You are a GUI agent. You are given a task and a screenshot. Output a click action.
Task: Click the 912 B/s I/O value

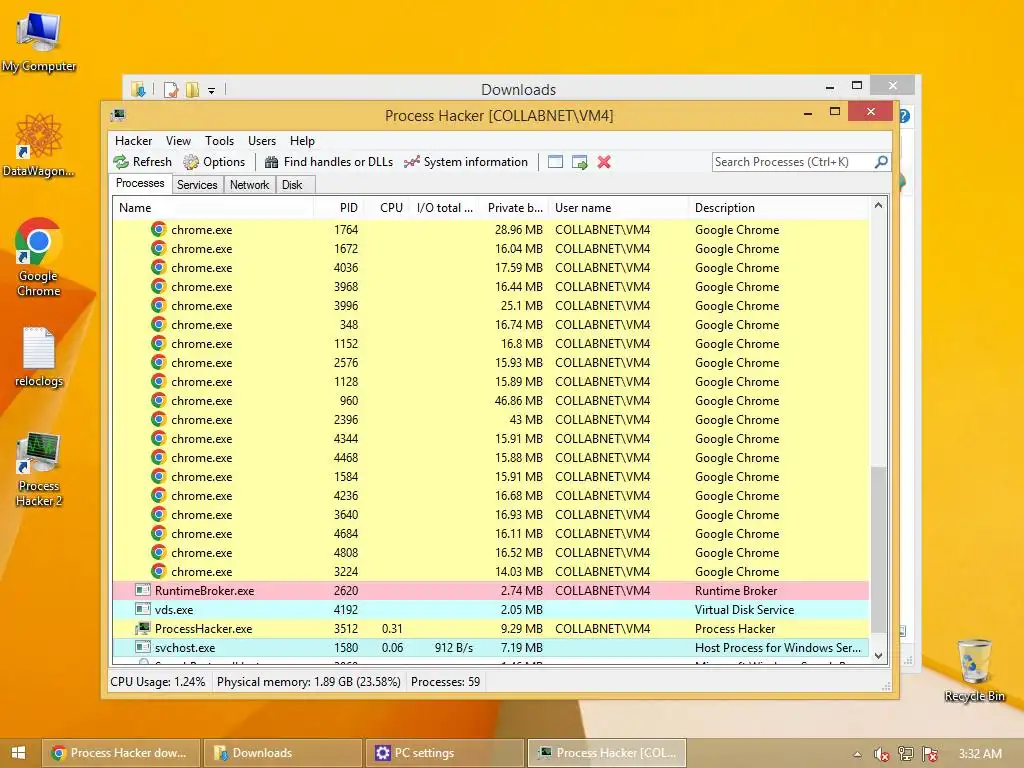pyautogui.click(x=454, y=648)
